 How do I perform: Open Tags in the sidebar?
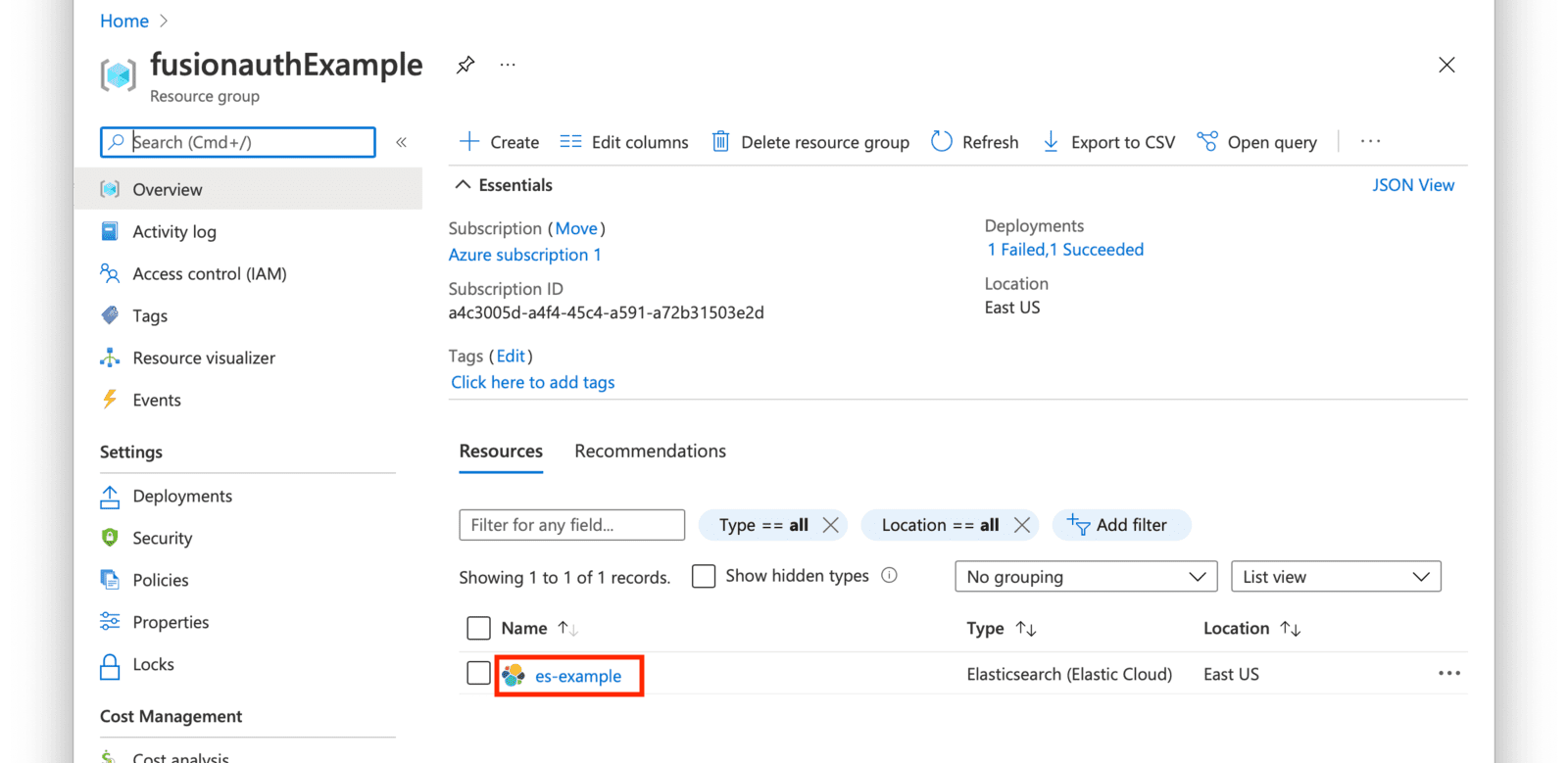[x=150, y=315]
